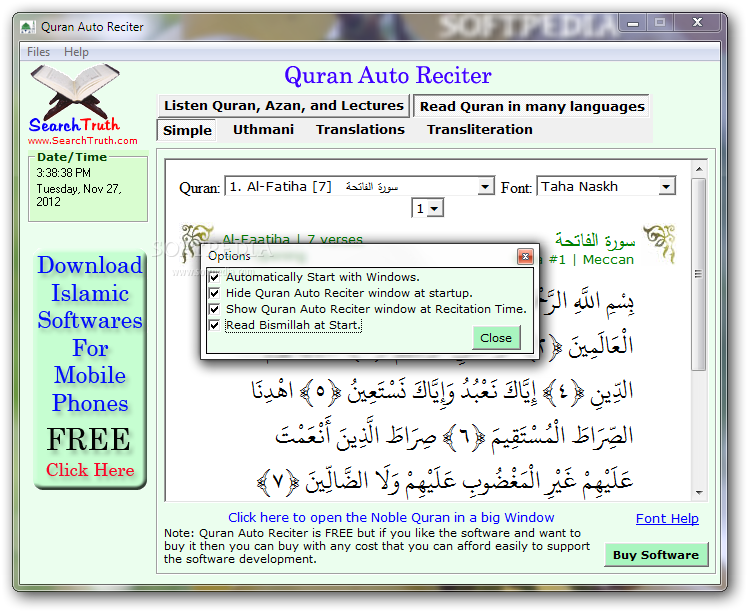Click Download Islamic Softwares banner
The height and width of the screenshot is (612, 748).
pyautogui.click(x=90, y=369)
